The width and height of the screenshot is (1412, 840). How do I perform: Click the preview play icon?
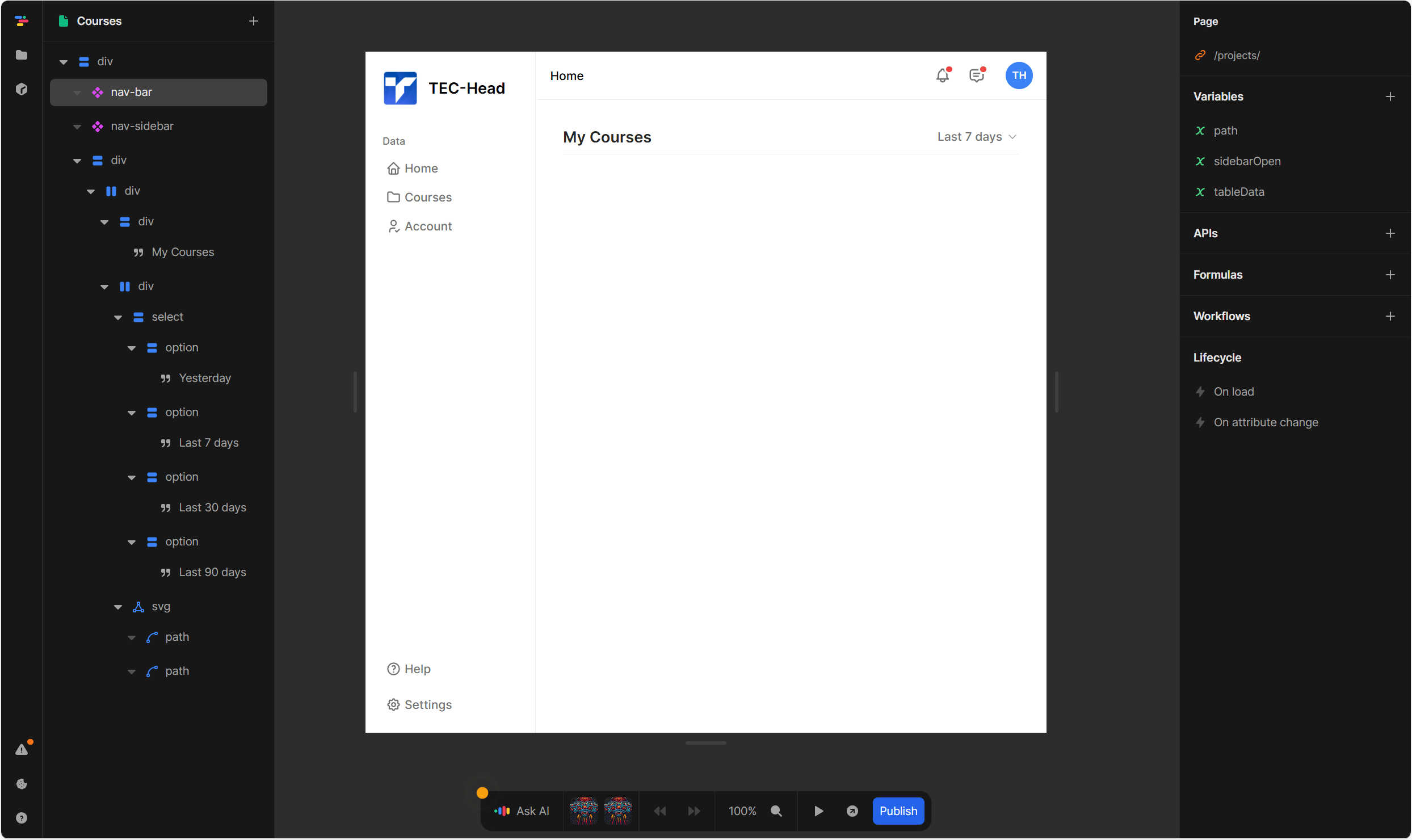[x=819, y=811]
